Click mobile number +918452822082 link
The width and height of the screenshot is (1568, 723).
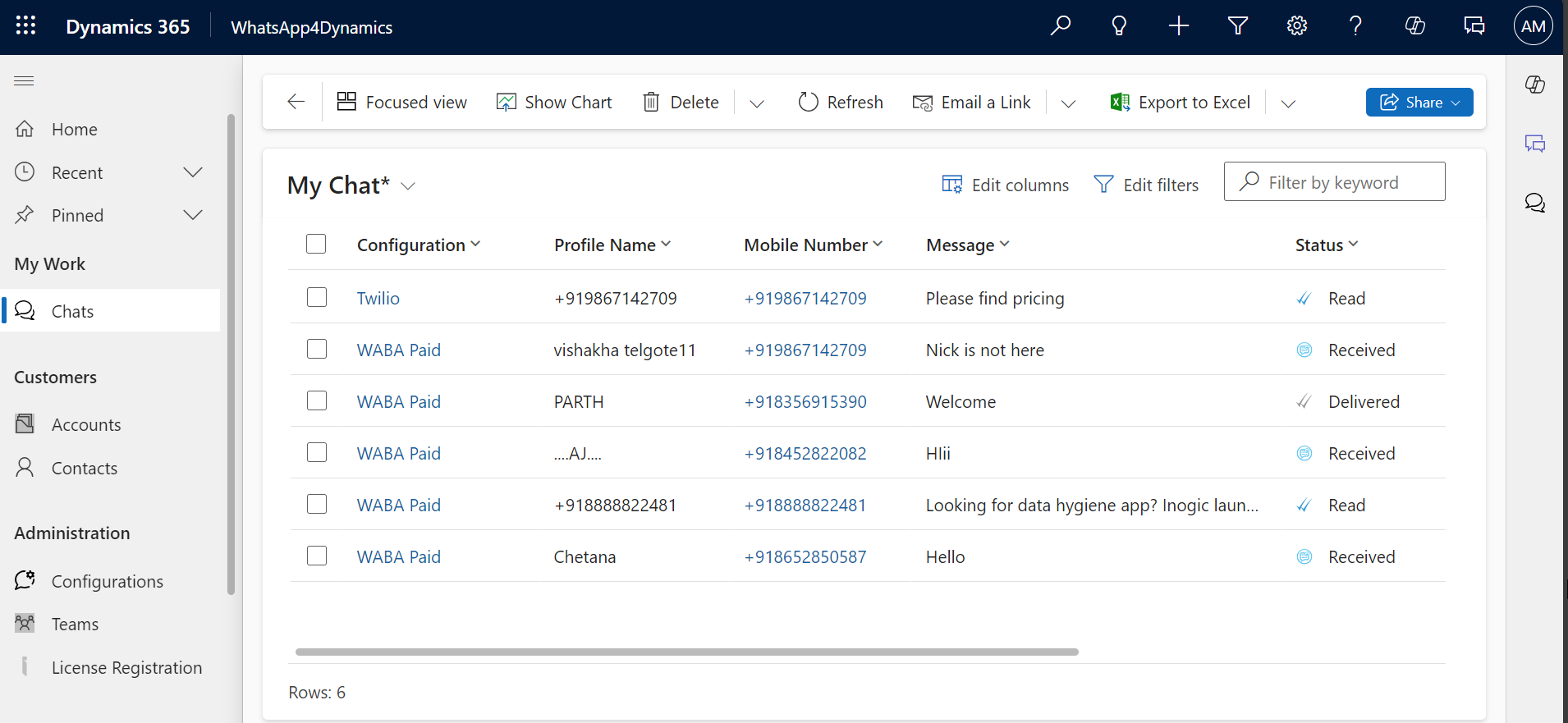click(x=805, y=453)
